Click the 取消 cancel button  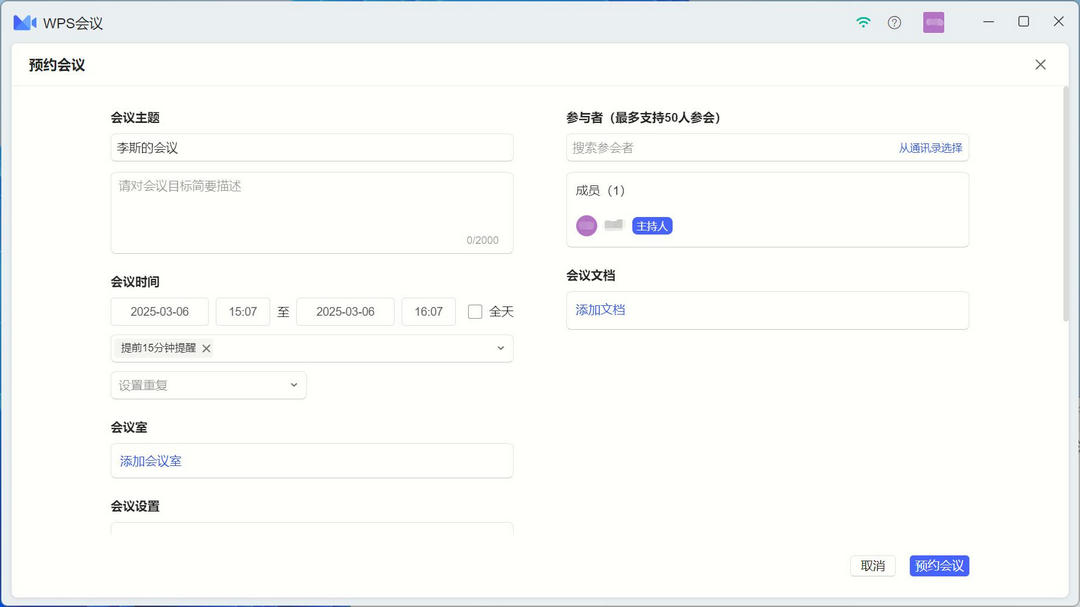(872, 565)
